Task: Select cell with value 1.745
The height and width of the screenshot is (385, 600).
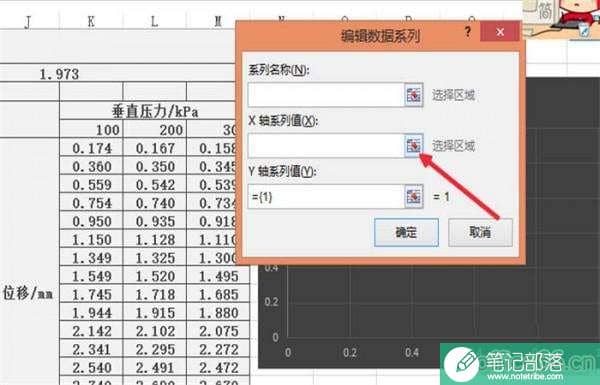Action: pos(91,294)
